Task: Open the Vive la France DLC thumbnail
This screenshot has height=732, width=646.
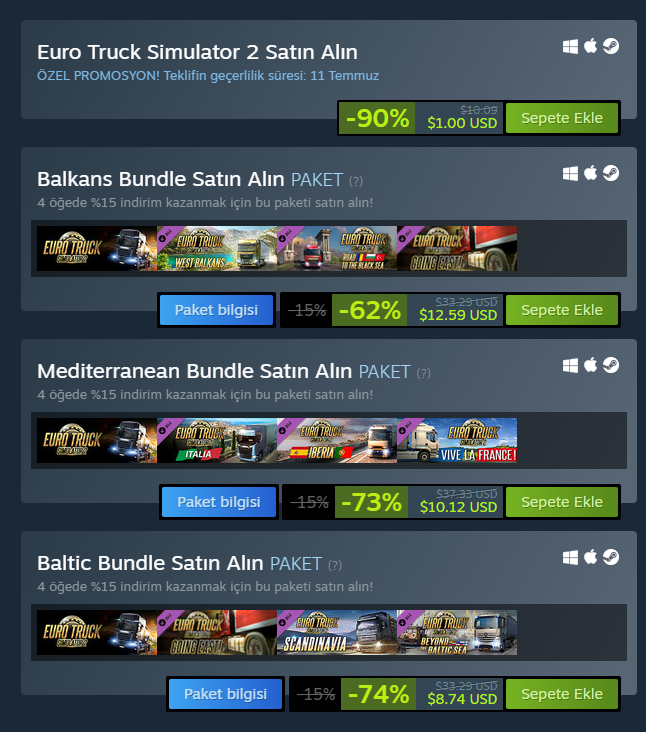Action: (457, 441)
